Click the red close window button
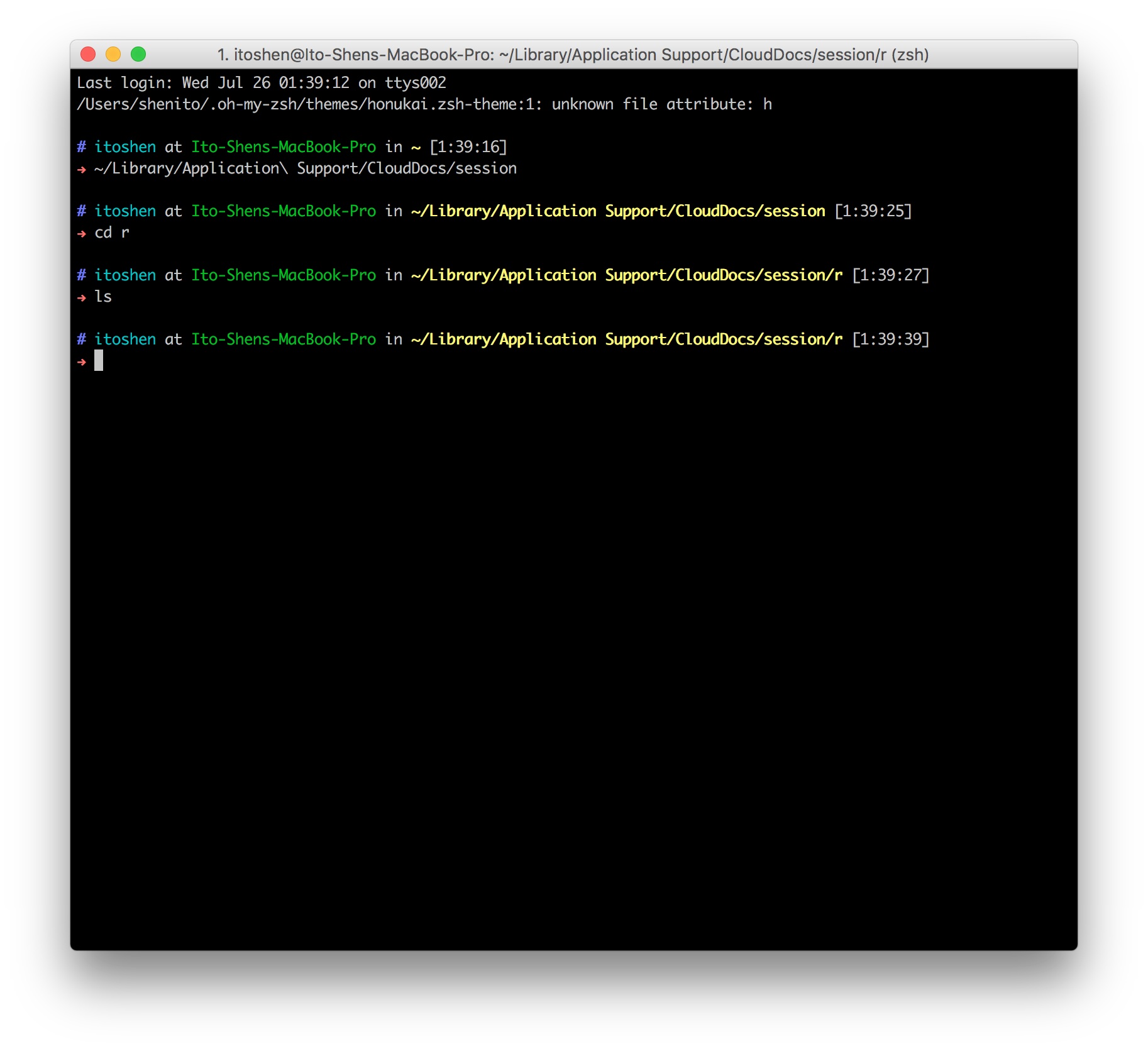The width and height of the screenshot is (1148, 1051). point(88,55)
